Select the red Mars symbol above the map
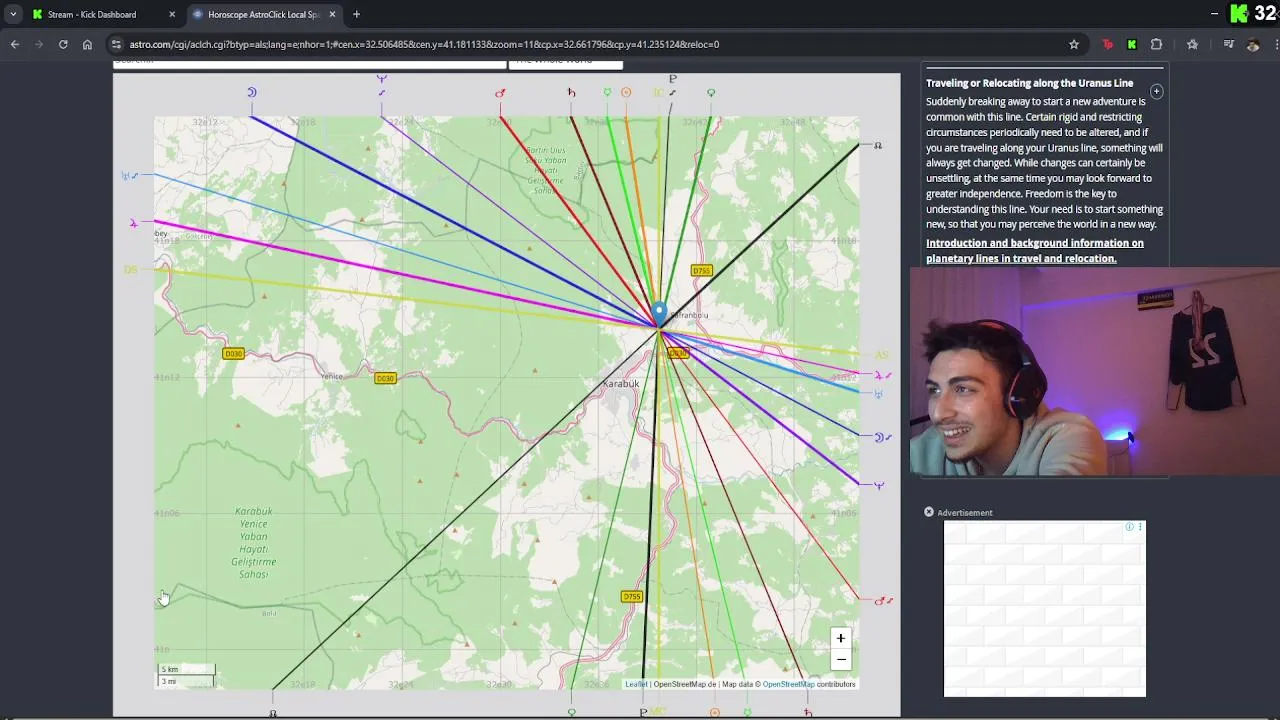1280x720 pixels. 500,93
